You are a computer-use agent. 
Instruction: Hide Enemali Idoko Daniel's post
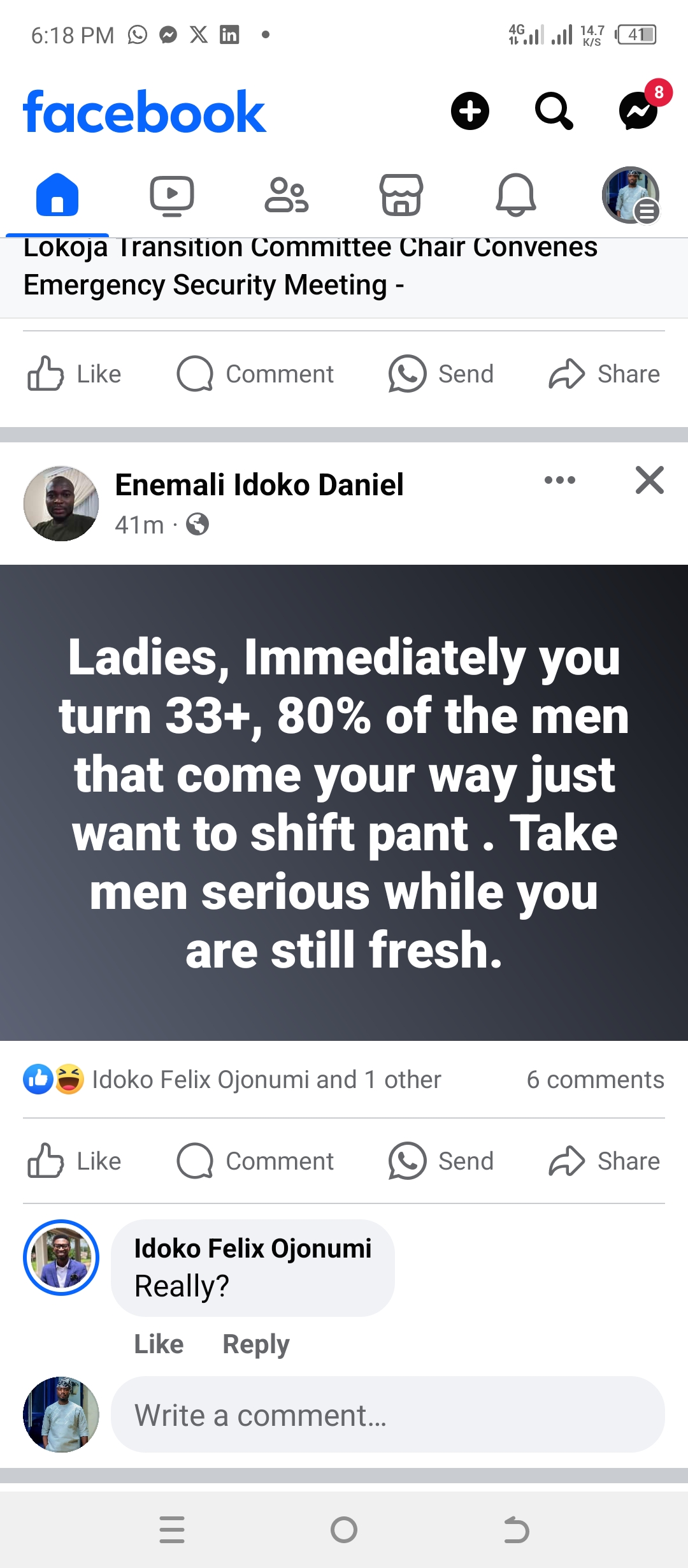pyautogui.click(x=650, y=480)
